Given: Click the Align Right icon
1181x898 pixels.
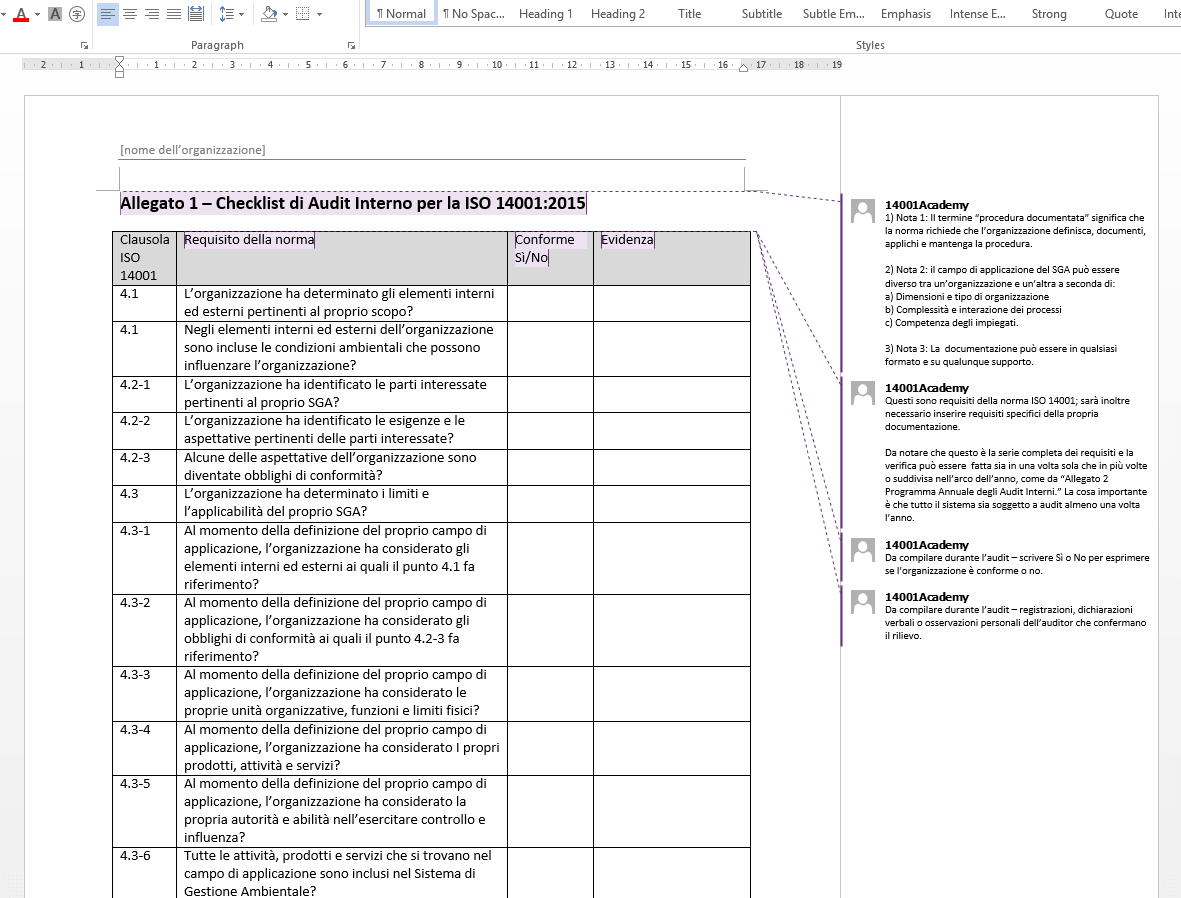Looking at the screenshot, I should point(152,14).
